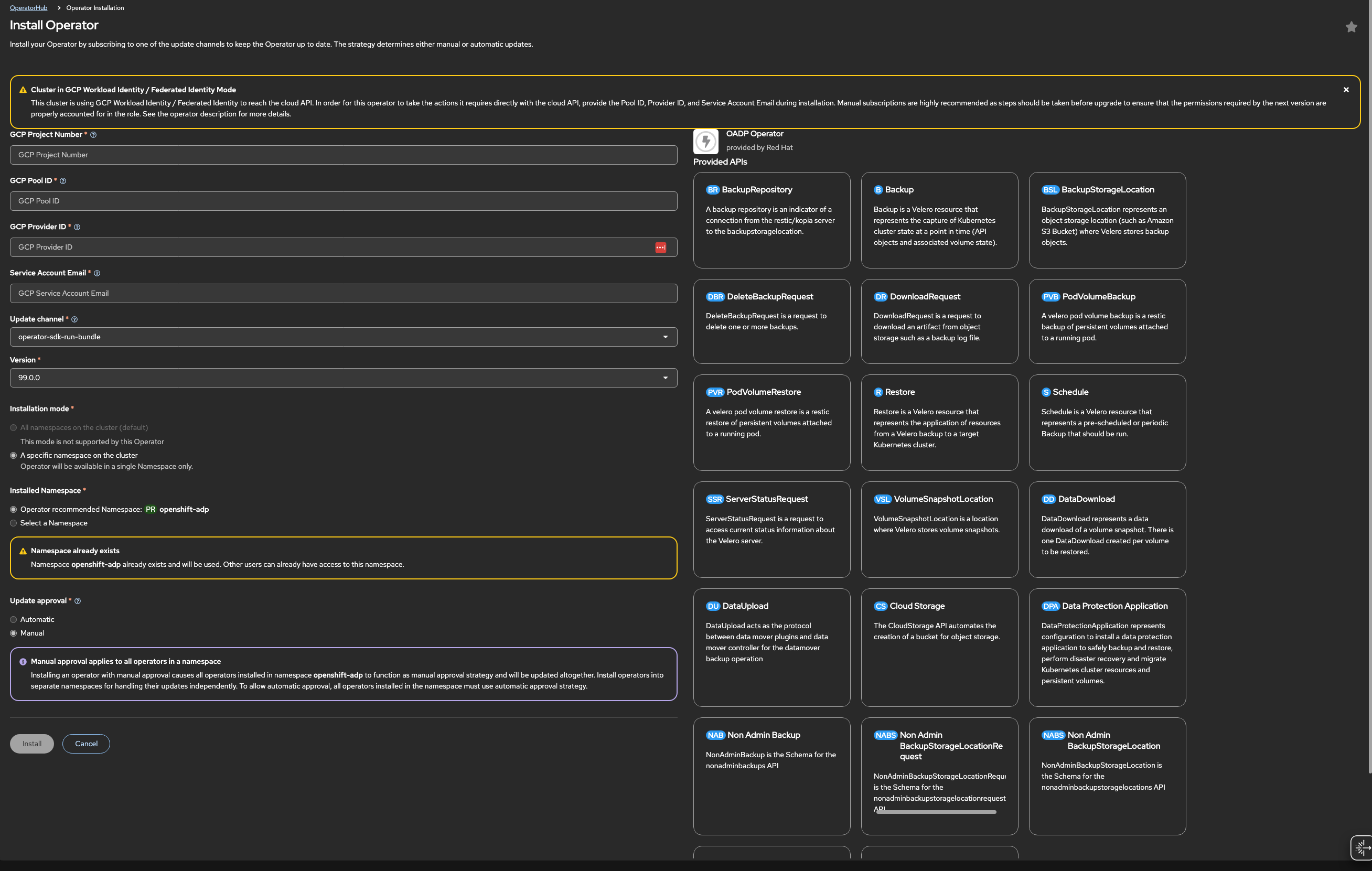The width and height of the screenshot is (1372, 871).
Task: Click red password manager icon in Provider ID field
Action: pos(660,247)
